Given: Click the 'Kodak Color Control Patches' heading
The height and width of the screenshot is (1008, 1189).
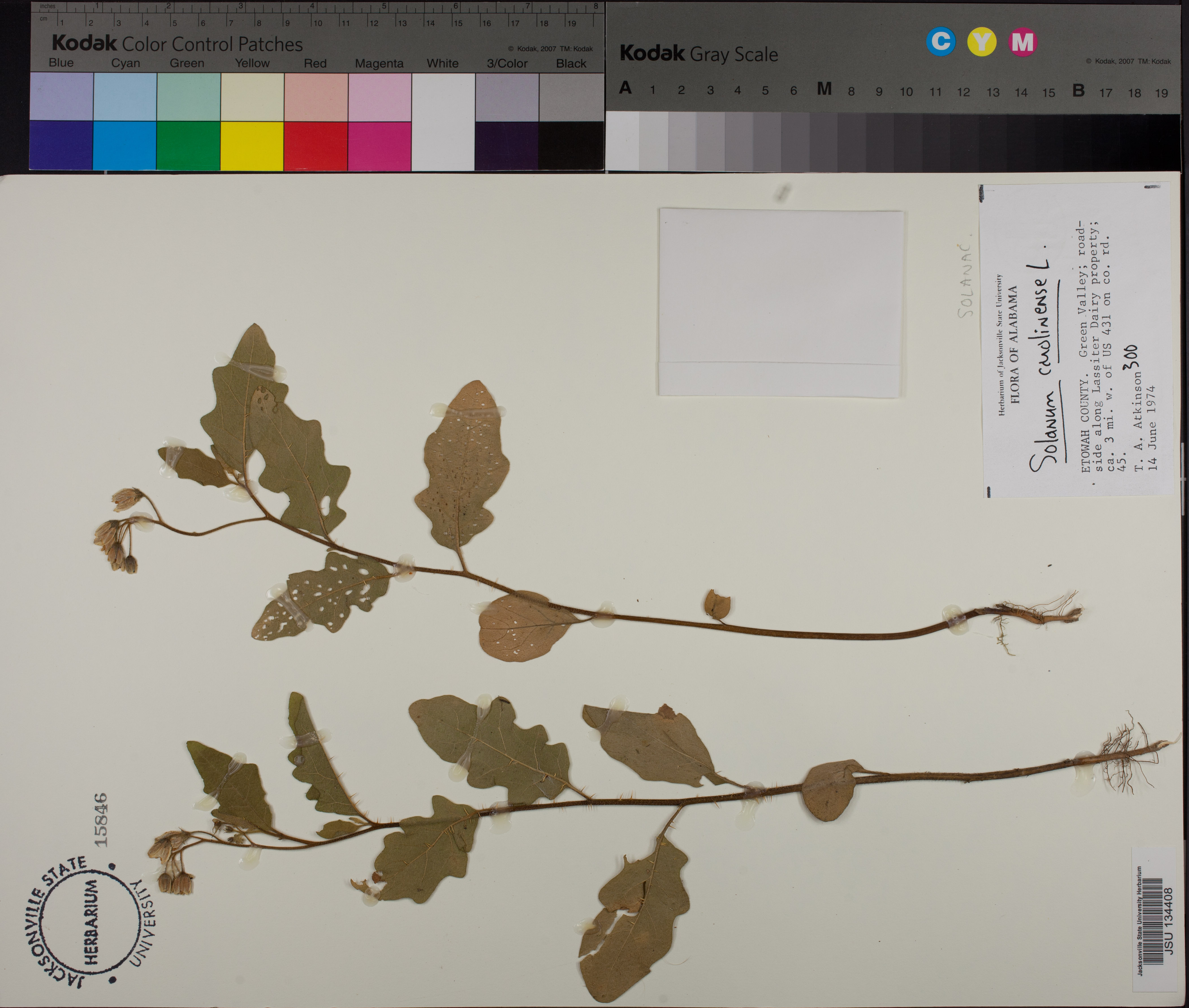Looking at the screenshot, I should click(x=177, y=44).
